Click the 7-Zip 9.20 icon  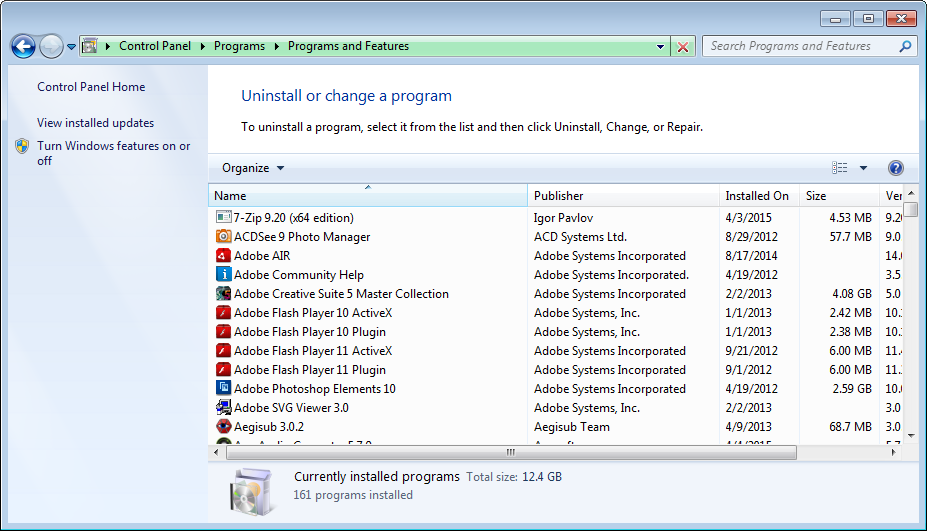(x=223, y=218)
